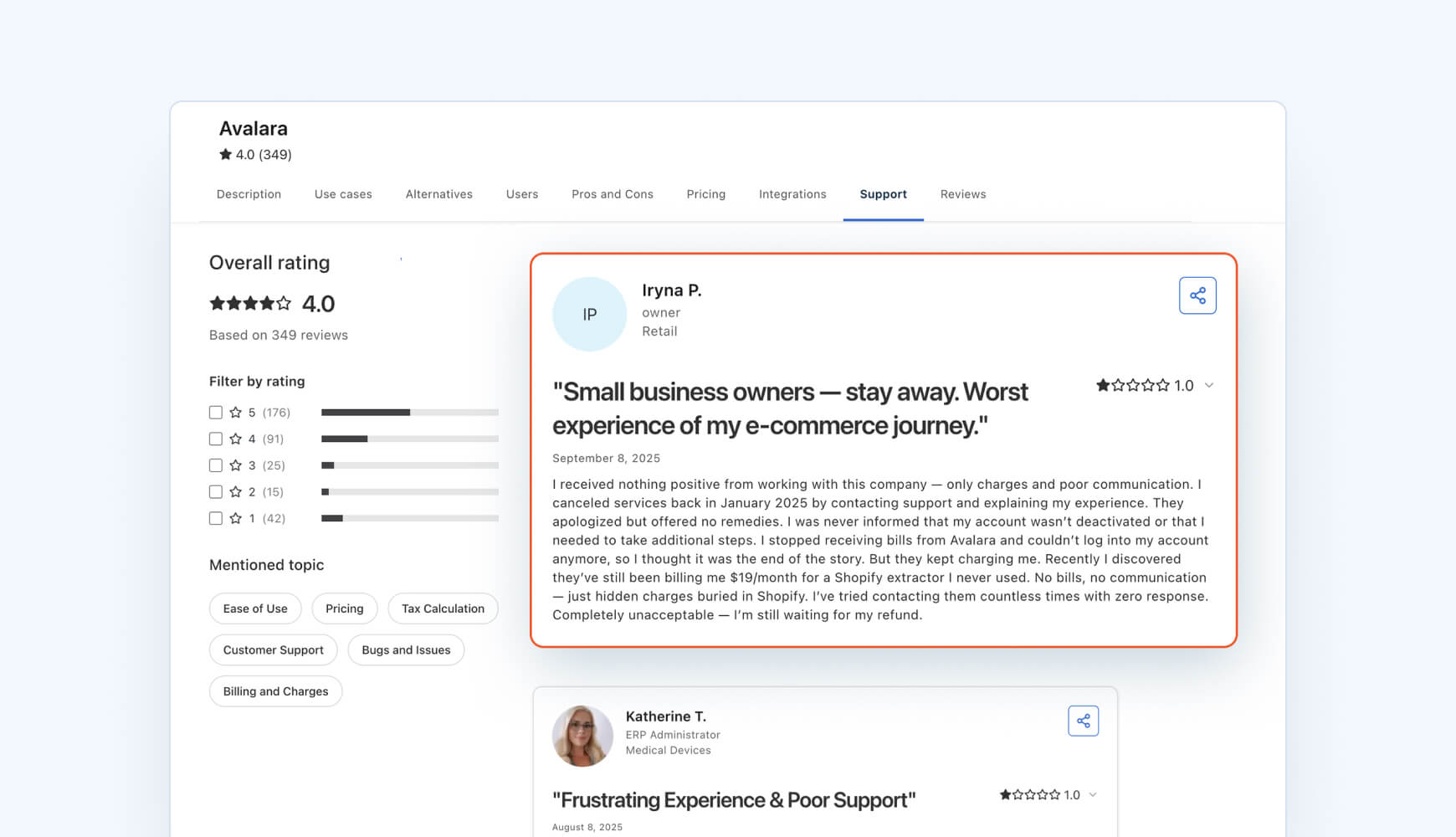The width and height of the screenshot is (1456, 837).
Task: Click the share icon on Katherine T.'s review
Action: click(x=1083, y=720)
